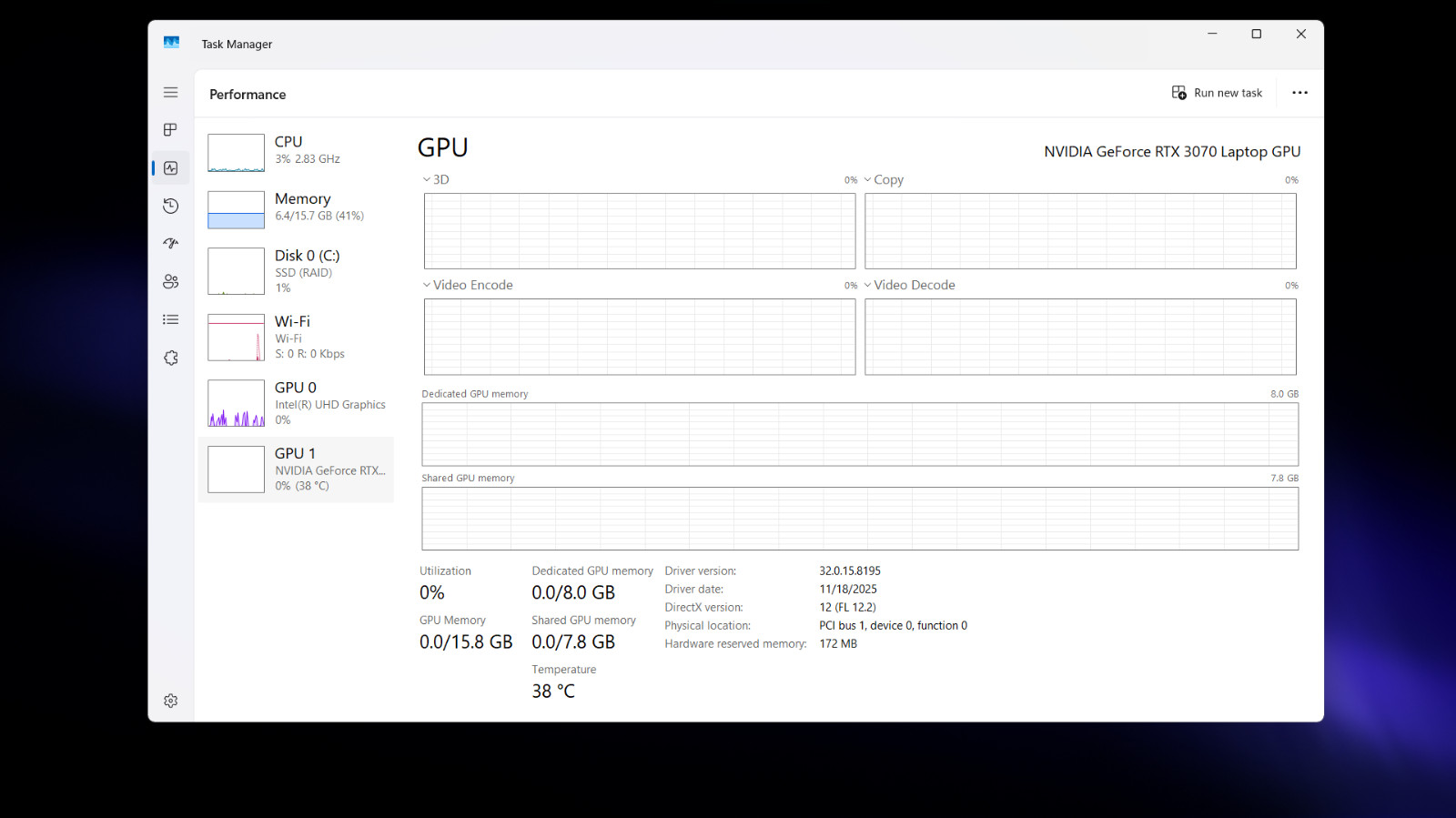Click the Wi-Fi mini graph thumbnail
The height and width of the screenshot is (818, 1456).
pos(236,338)
